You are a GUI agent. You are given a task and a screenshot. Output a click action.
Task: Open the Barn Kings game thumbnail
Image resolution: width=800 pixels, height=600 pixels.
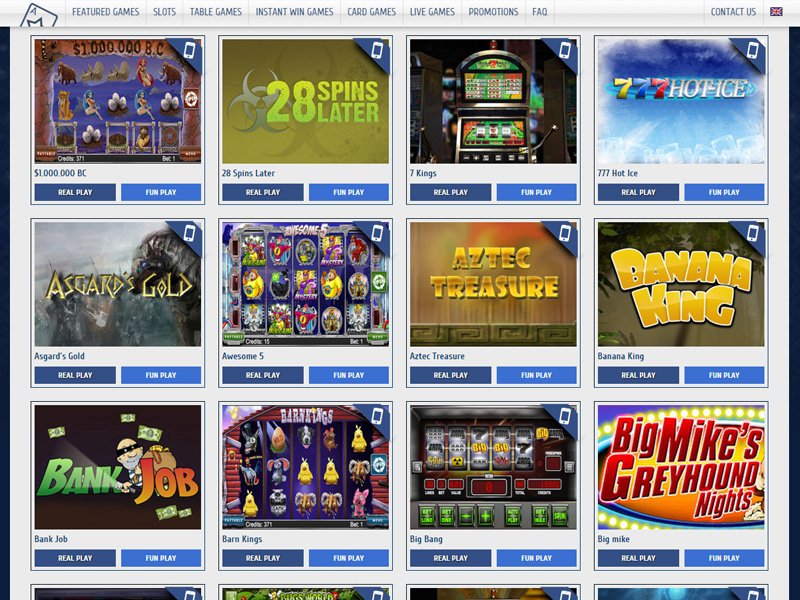tap(305, 467)
